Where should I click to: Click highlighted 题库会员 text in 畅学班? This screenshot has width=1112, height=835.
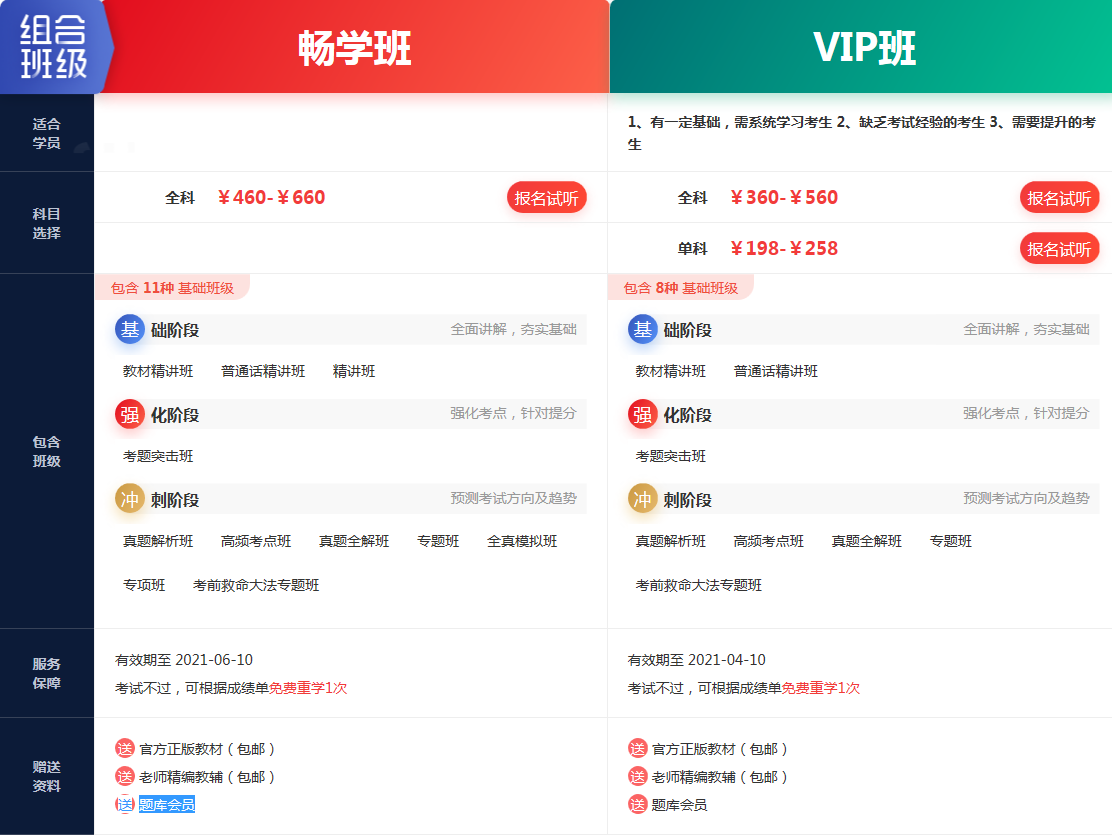167,804
